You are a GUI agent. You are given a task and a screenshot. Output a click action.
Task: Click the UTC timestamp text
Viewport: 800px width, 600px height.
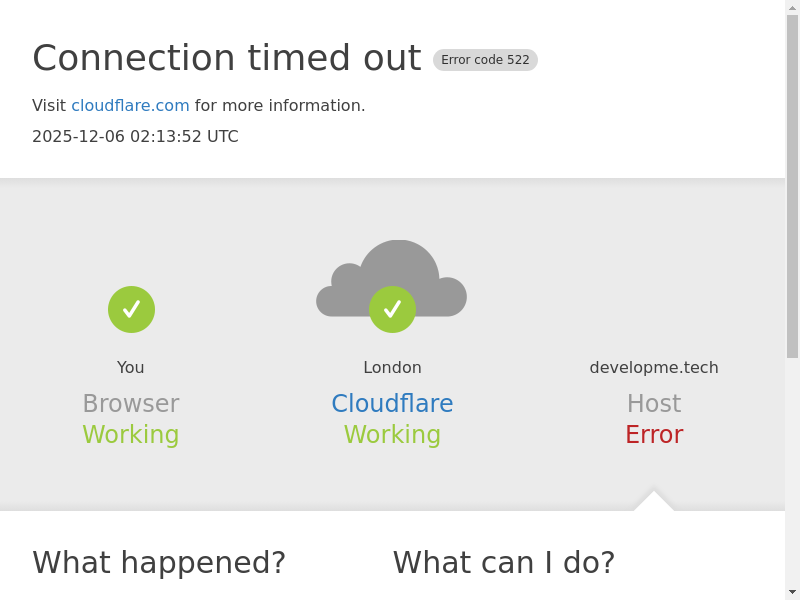pos(135,137)
